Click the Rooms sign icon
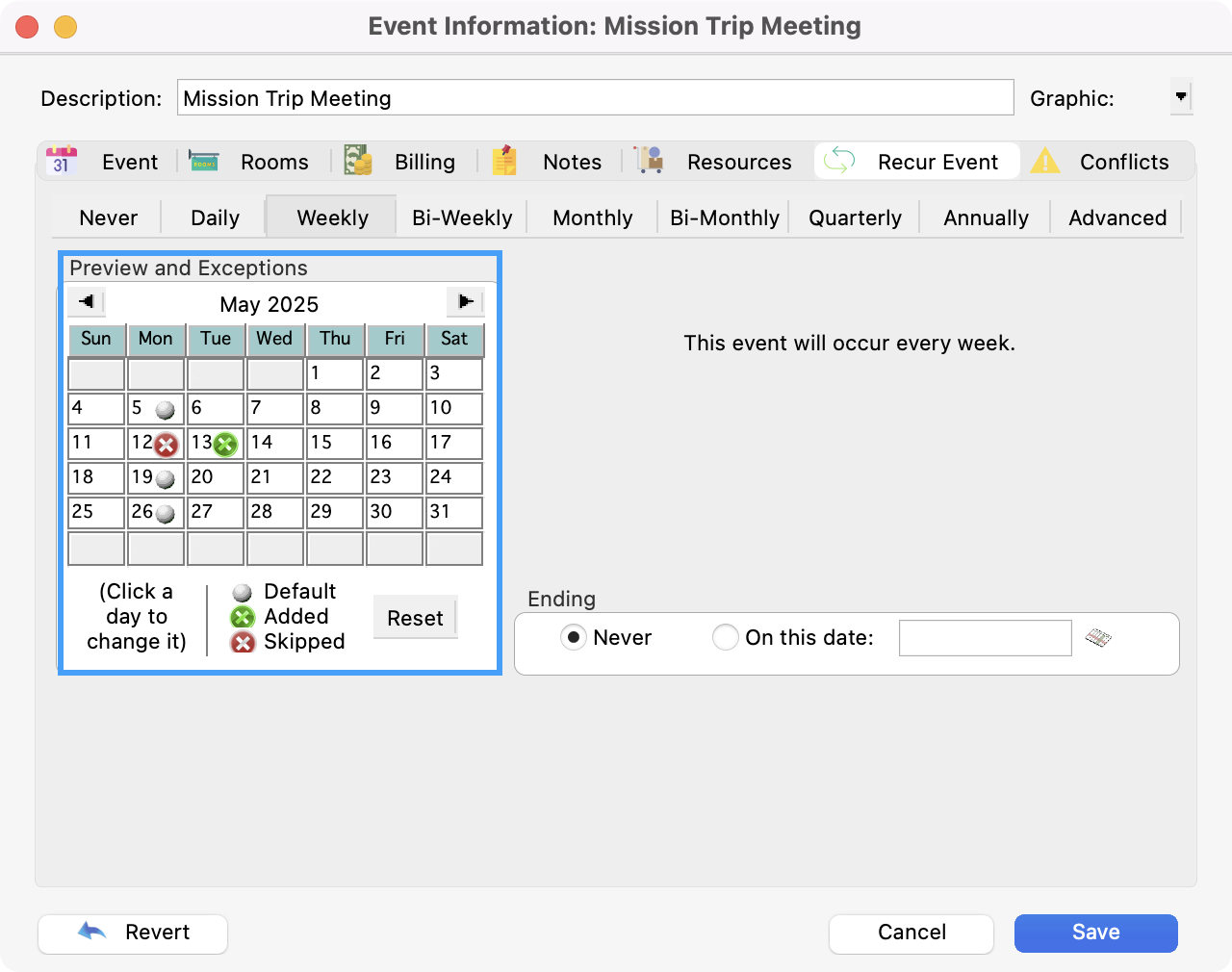Viewport: 1232px width, 972px height. (203, 161)
